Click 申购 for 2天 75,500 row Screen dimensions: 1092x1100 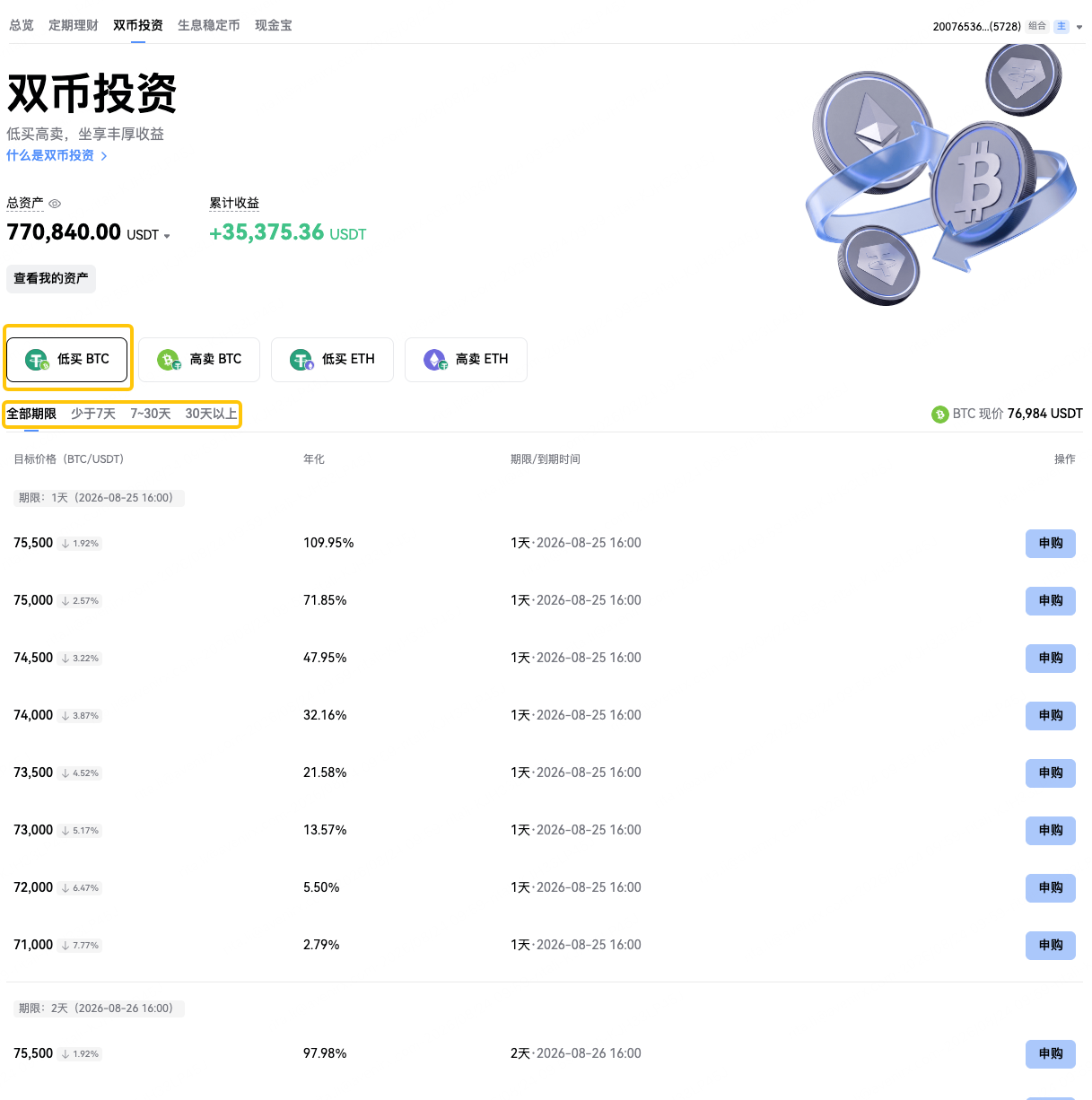point(1051,1054)
